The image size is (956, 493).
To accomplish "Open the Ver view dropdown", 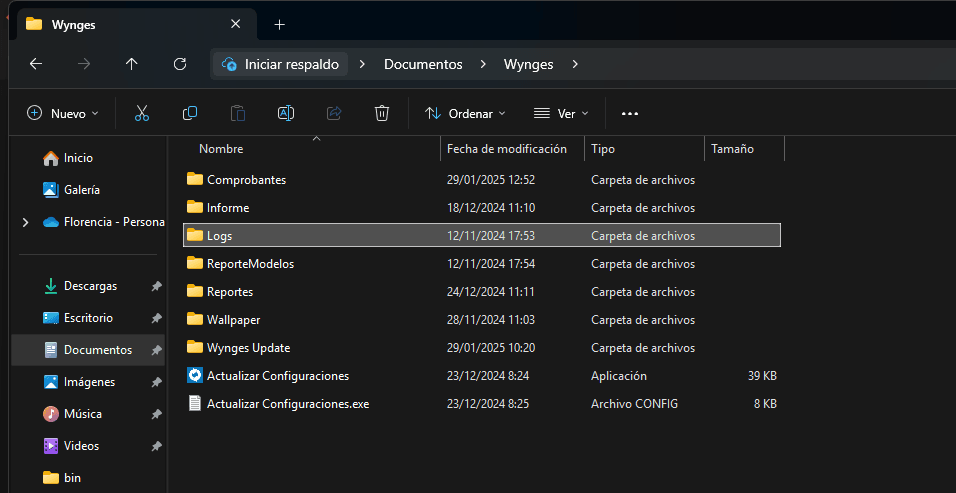I will click(x=561, y=114).
